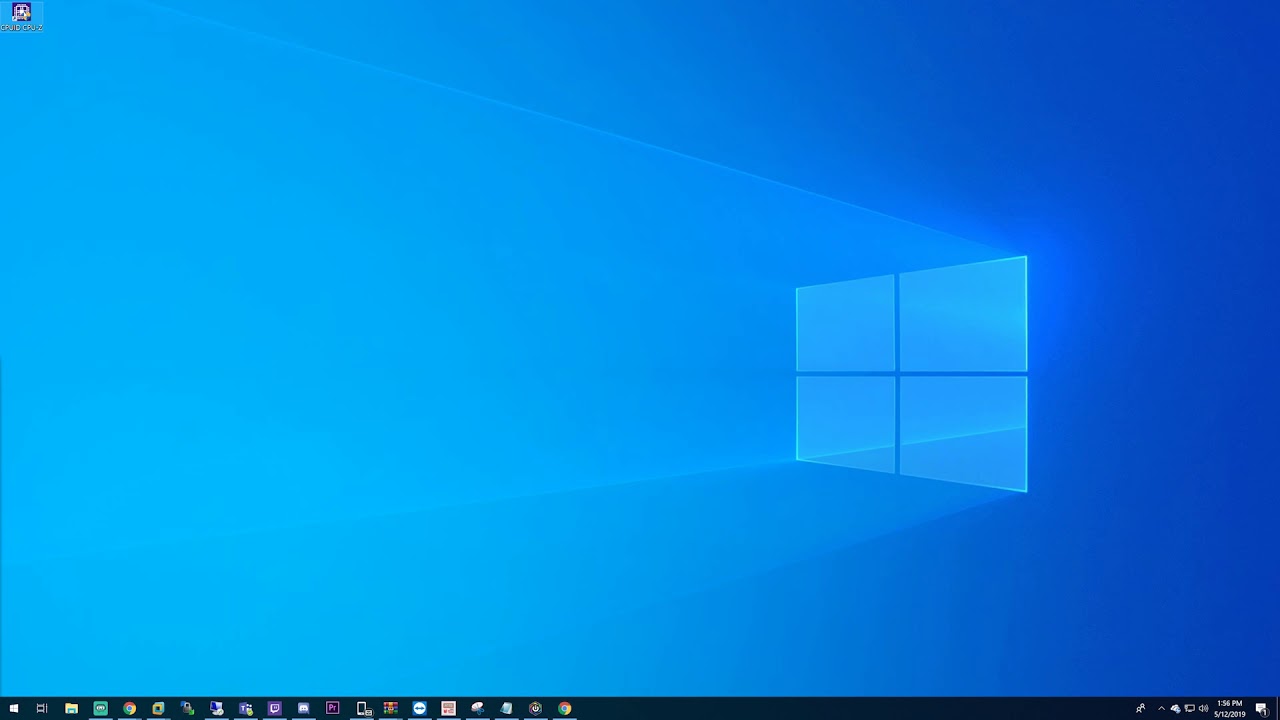Open the Your Phone app icon
The image size is (1280, 720).
(364, 708)
